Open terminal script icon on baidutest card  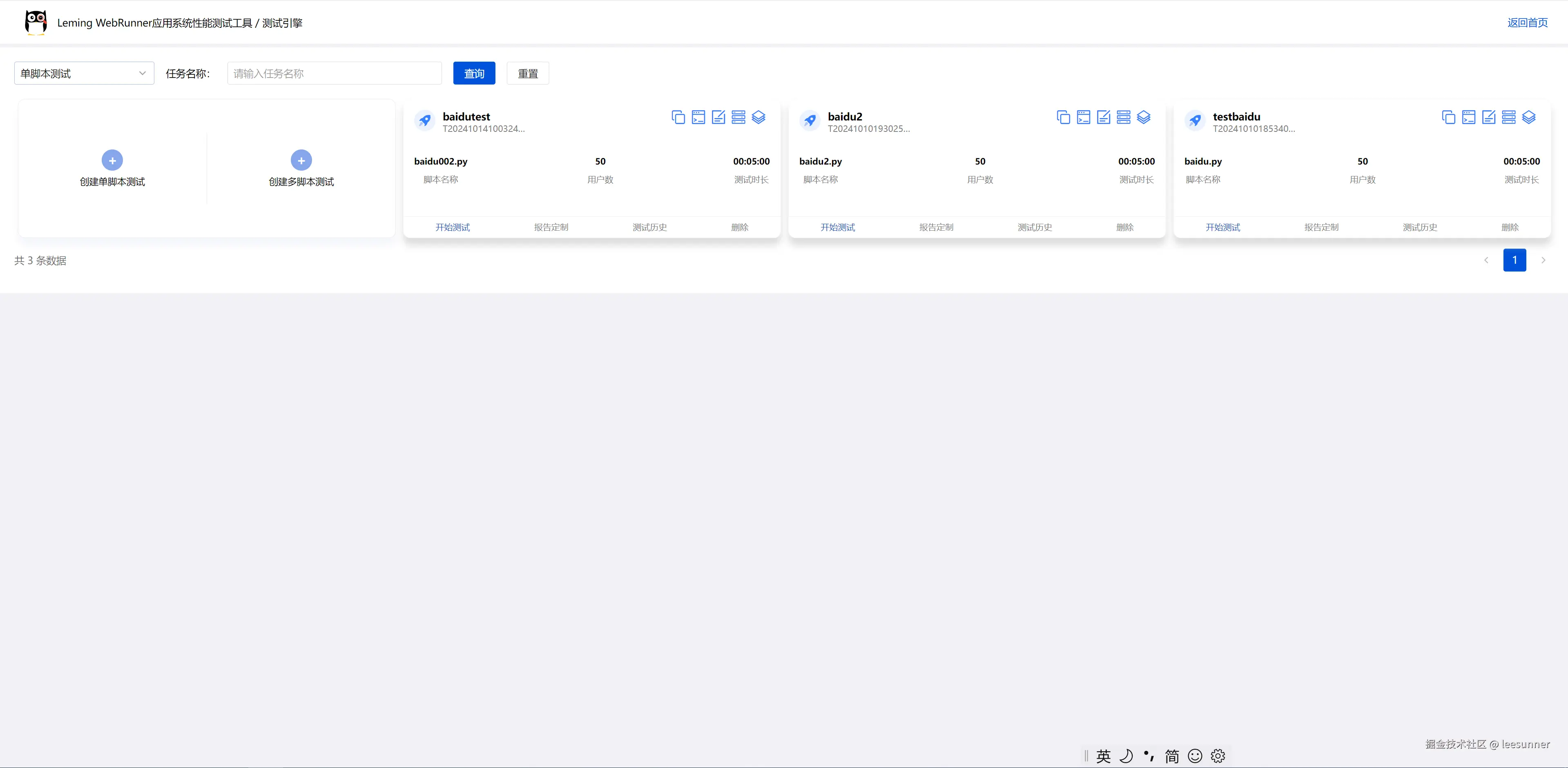pyautogui.click(x=698, y=118)
